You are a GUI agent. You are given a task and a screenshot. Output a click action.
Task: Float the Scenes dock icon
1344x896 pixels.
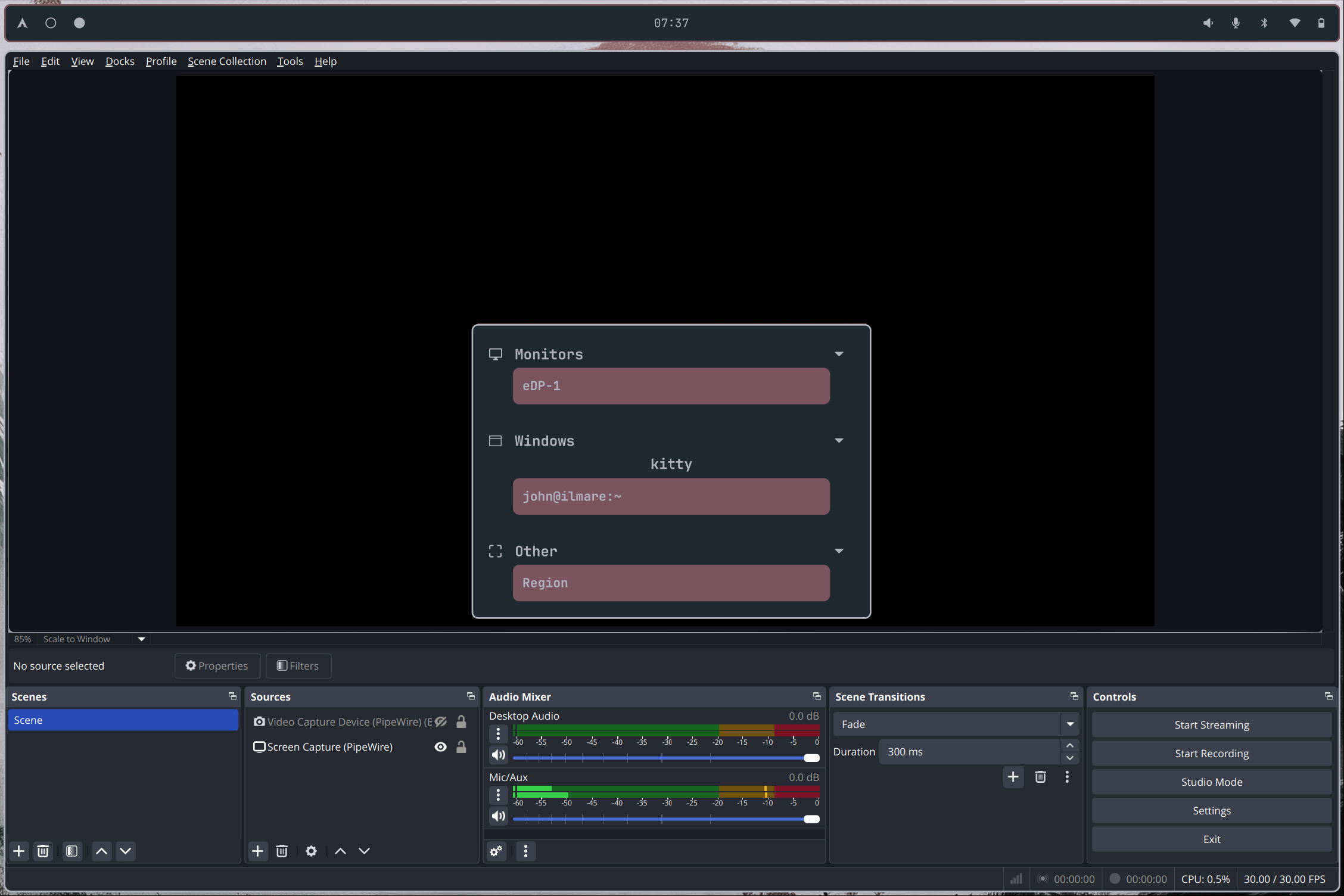pyautogui.click(x=232, y=696)
